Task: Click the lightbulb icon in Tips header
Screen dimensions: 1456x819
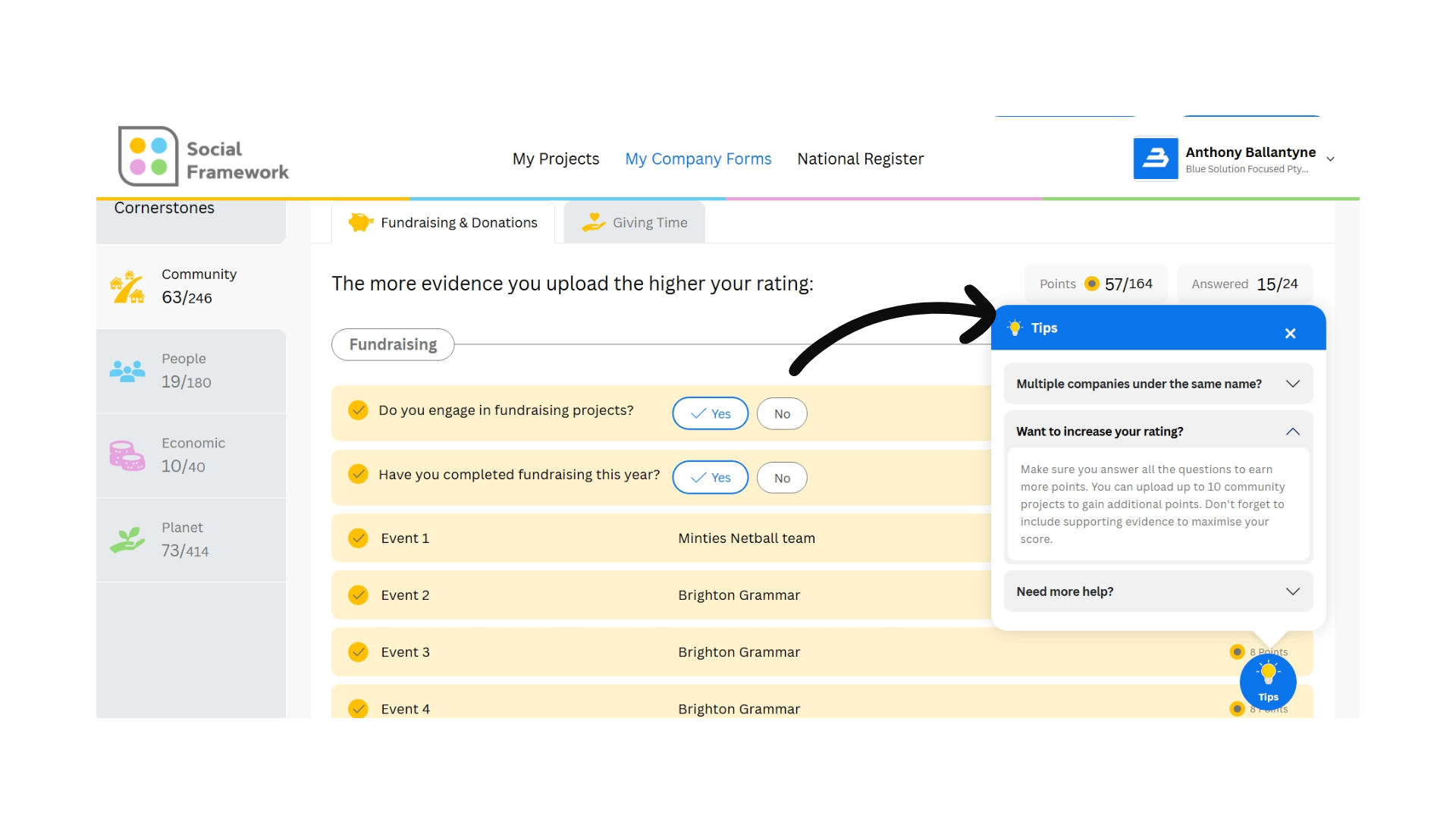Action: pyautogui.click(x=1015, y=328)
